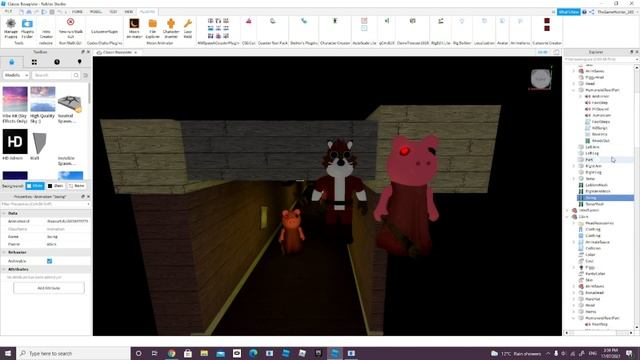
Task: Collapse the Attributes section in Properties
Action: [4, 269]
